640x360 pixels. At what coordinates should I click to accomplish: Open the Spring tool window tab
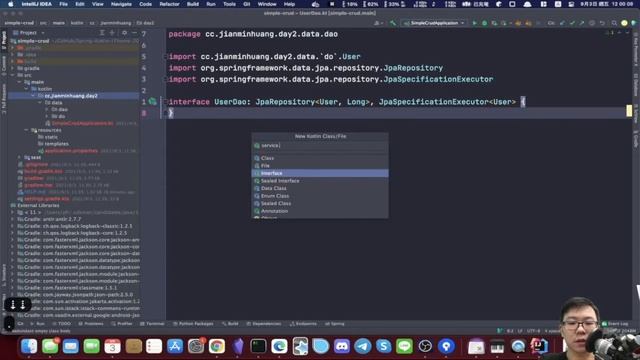[335, 324]
